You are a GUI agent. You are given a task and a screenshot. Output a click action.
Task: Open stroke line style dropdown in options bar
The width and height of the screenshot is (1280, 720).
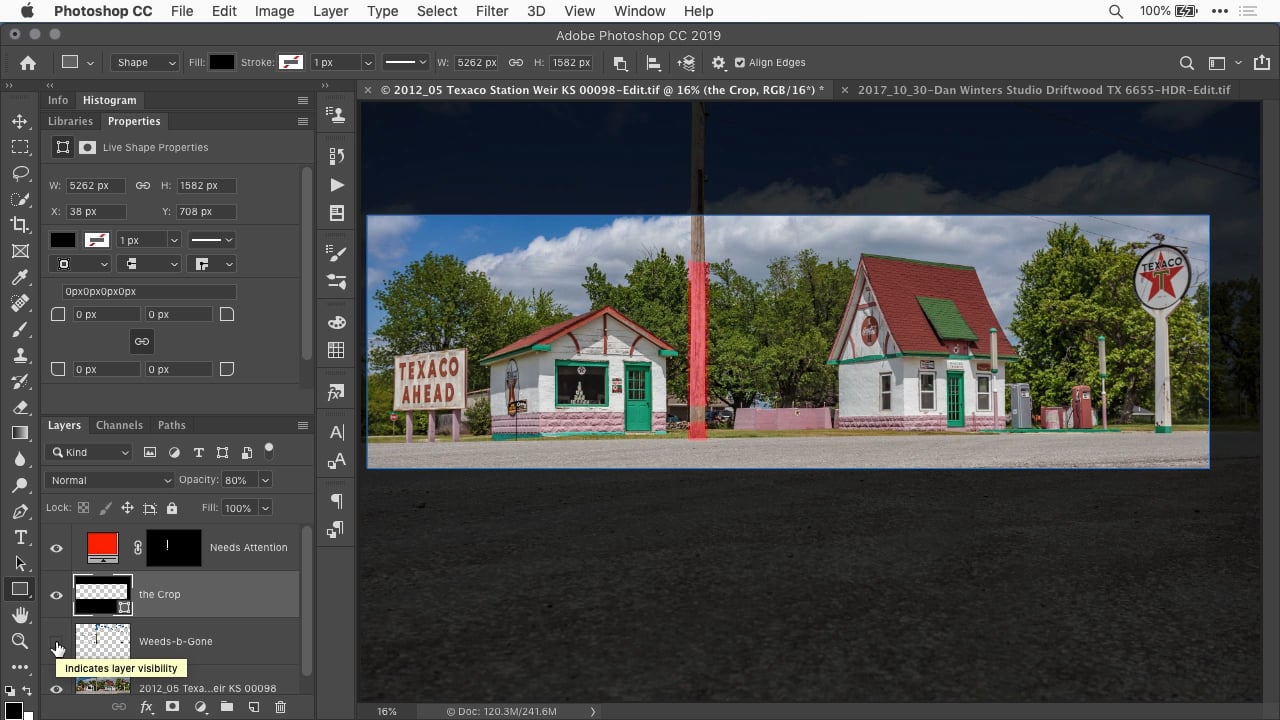click(x=405, y=62)
